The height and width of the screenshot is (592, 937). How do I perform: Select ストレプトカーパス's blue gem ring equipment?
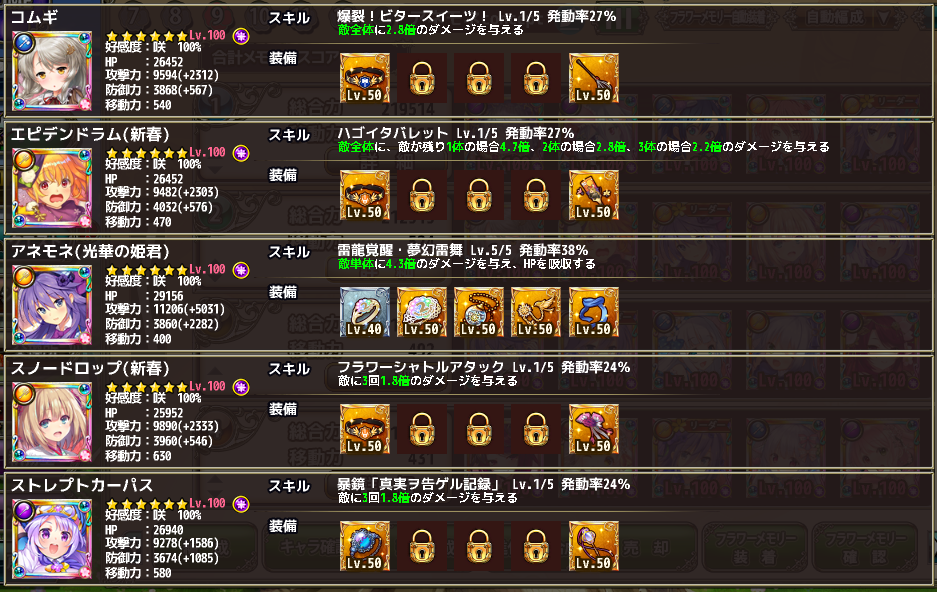point(365,546)
